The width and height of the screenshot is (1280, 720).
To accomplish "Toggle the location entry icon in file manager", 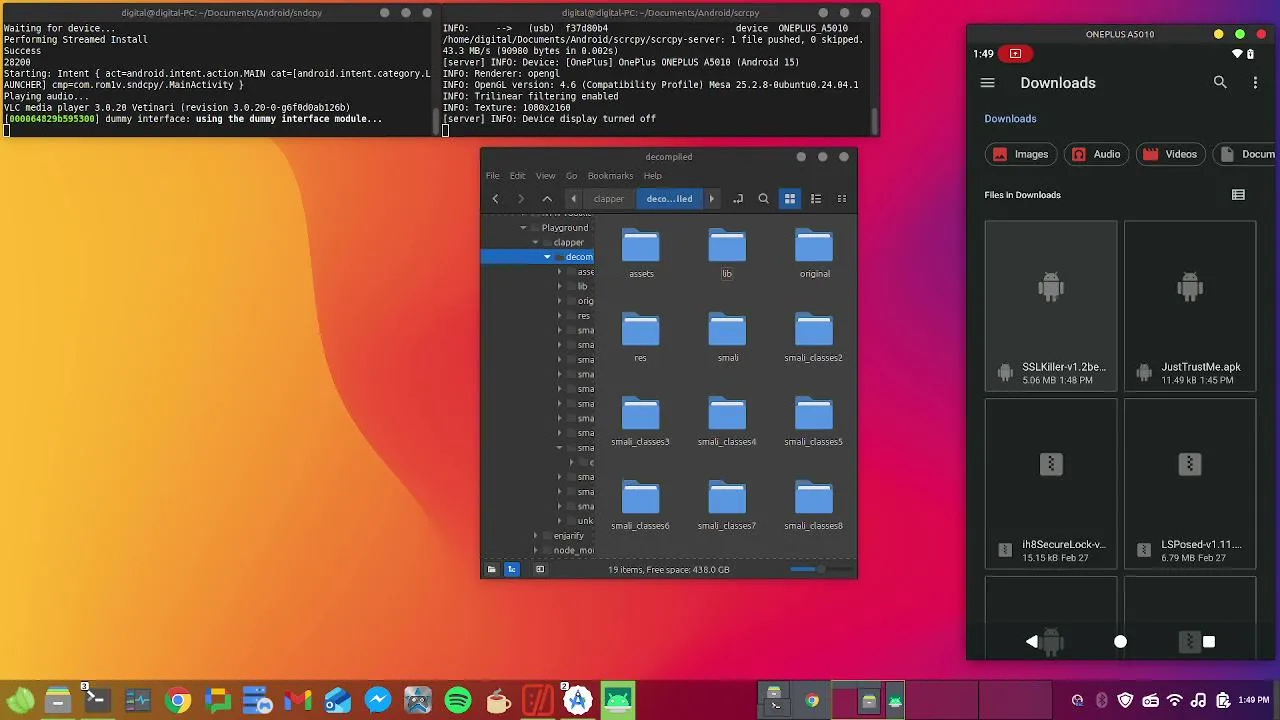I will click(x=738, y=199).
